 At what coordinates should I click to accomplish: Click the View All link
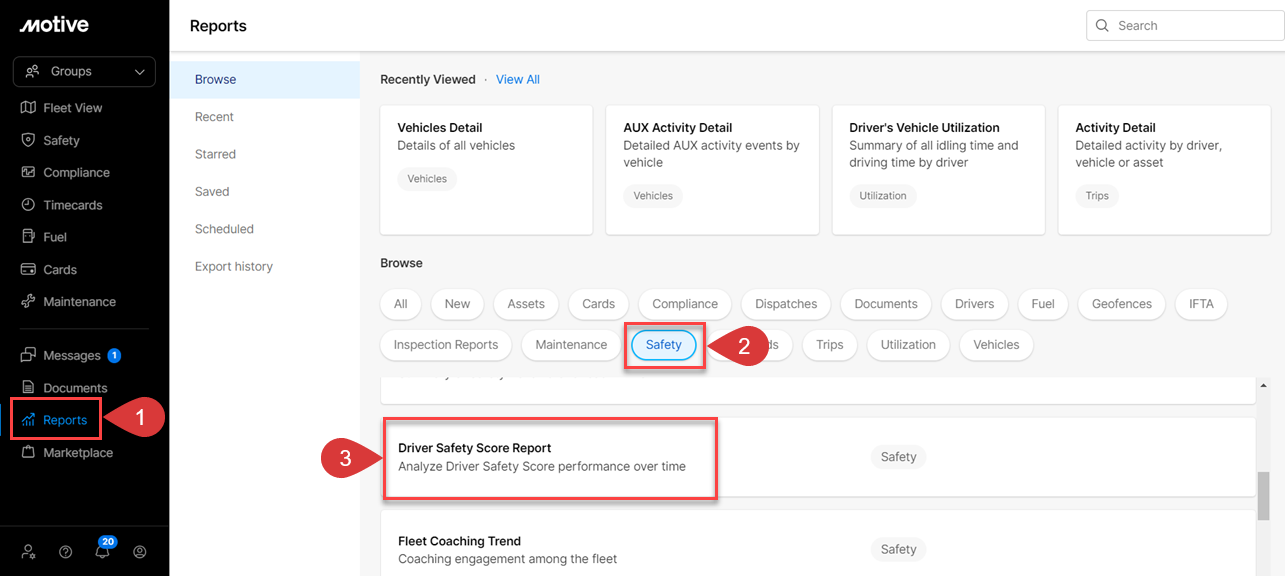(x=517, y=79)
